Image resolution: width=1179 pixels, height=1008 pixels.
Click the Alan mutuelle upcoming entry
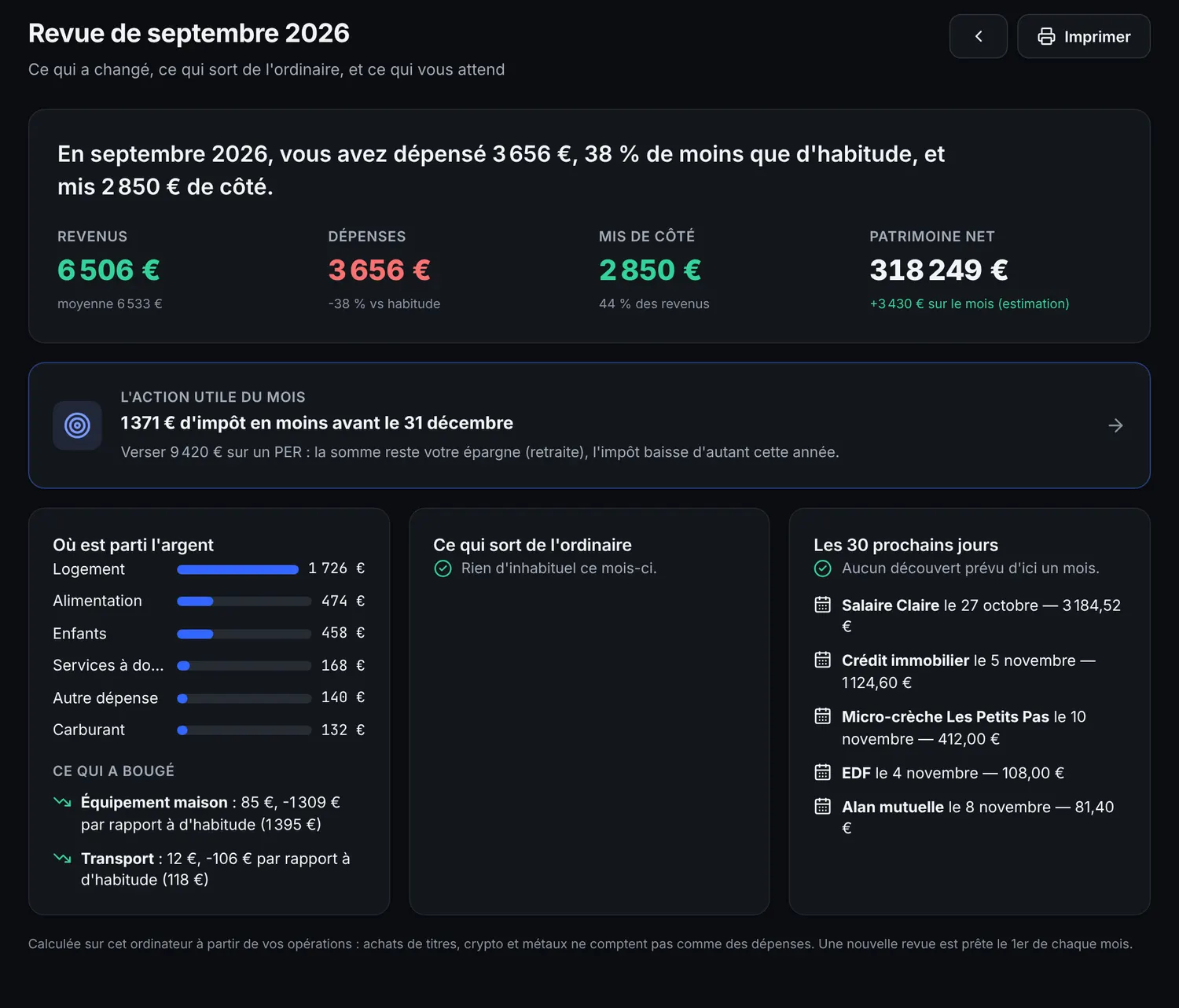pyautogui.click(x=969, y=817)
